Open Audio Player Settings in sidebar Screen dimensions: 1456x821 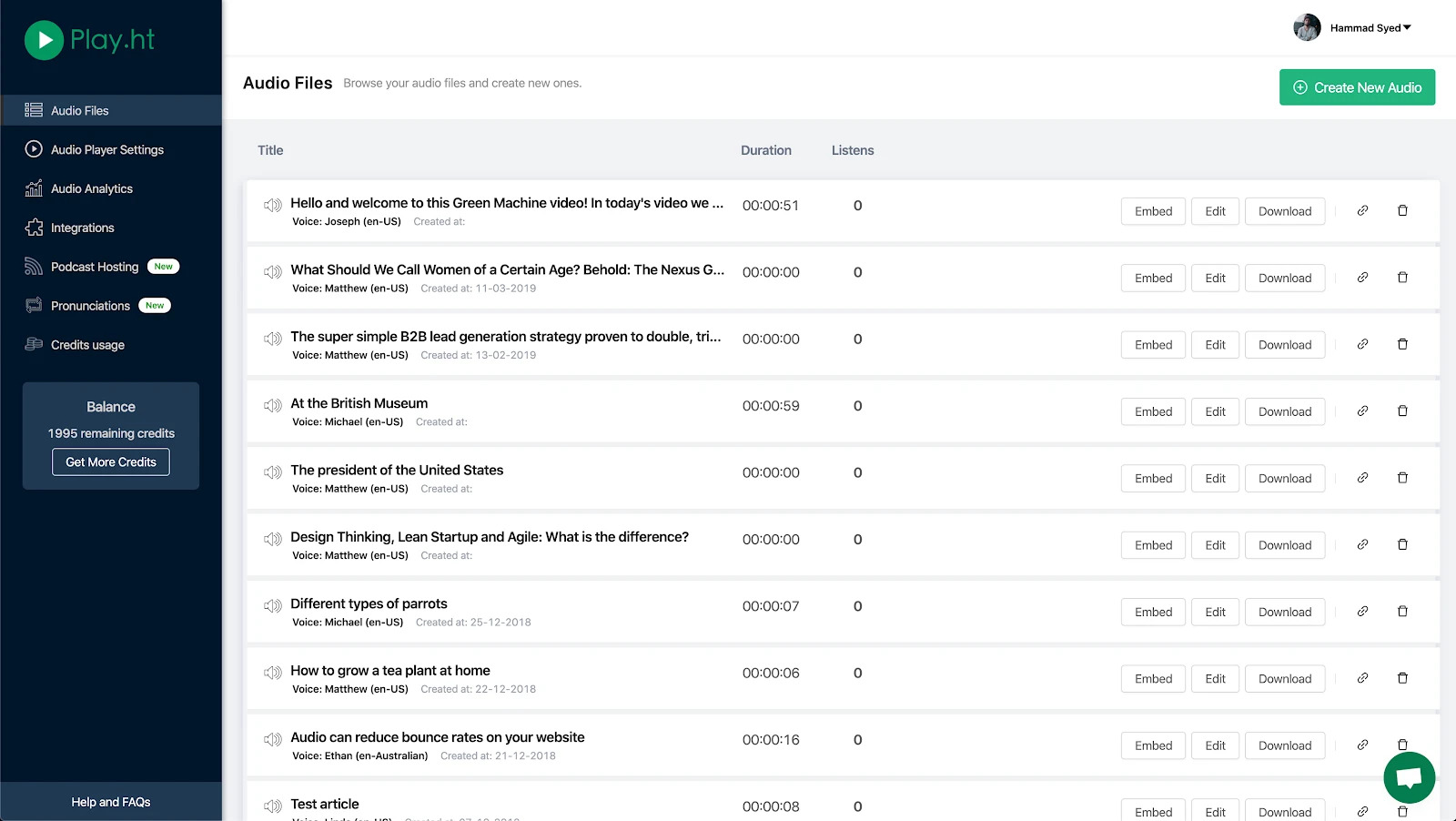click(106, 150)
